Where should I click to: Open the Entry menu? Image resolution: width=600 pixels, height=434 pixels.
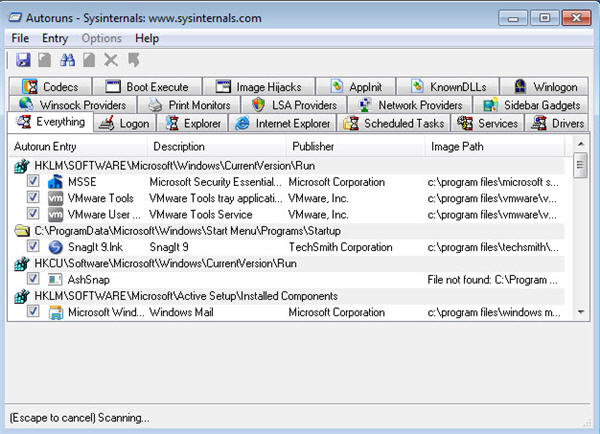coord(55,38)
